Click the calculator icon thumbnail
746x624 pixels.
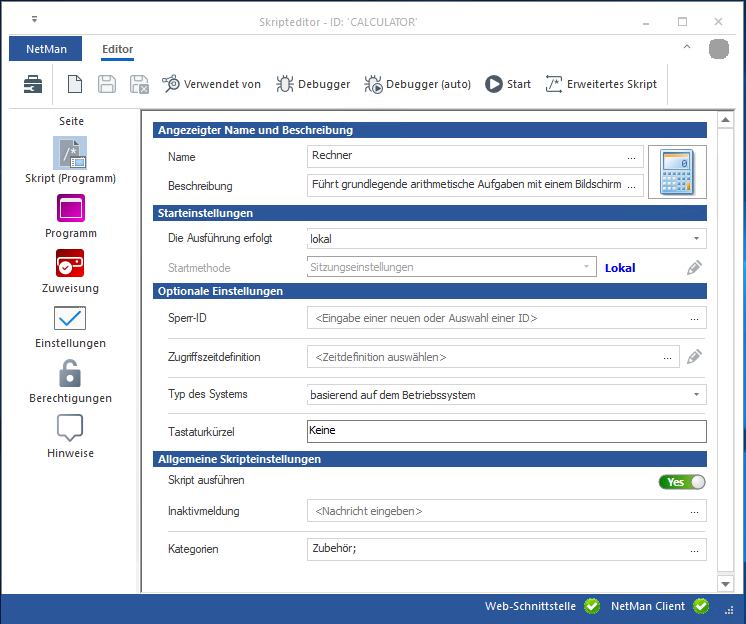click(677, 174)
